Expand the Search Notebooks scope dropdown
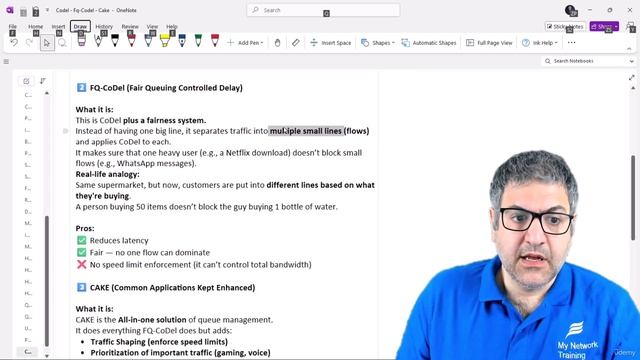Screen dimensions: 640x360 pyautogui.click(x=632, y=61)
